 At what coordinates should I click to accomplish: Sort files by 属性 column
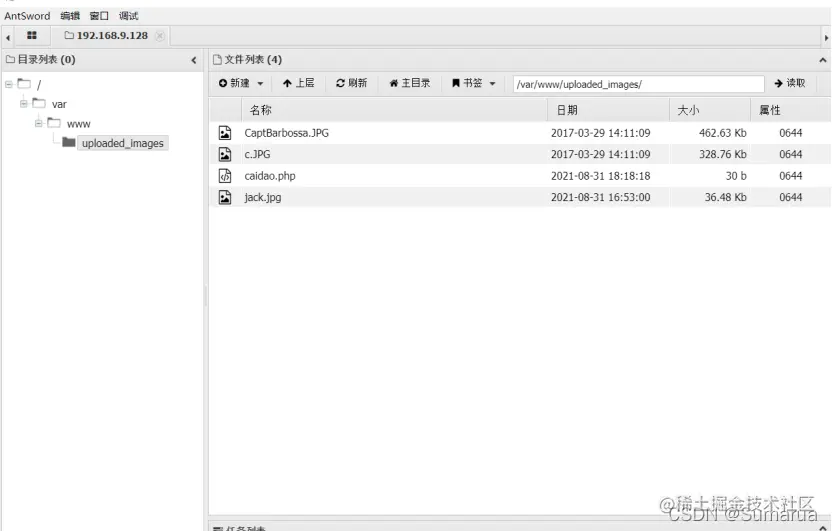click(791, 110)
